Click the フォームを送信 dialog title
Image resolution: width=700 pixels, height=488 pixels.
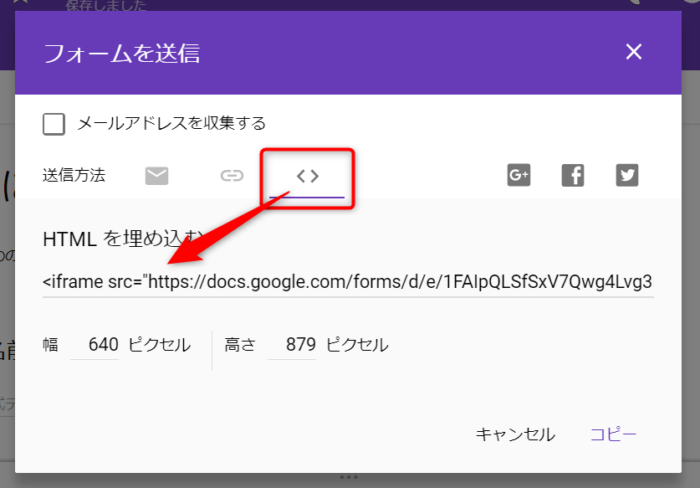click(121, 53)
